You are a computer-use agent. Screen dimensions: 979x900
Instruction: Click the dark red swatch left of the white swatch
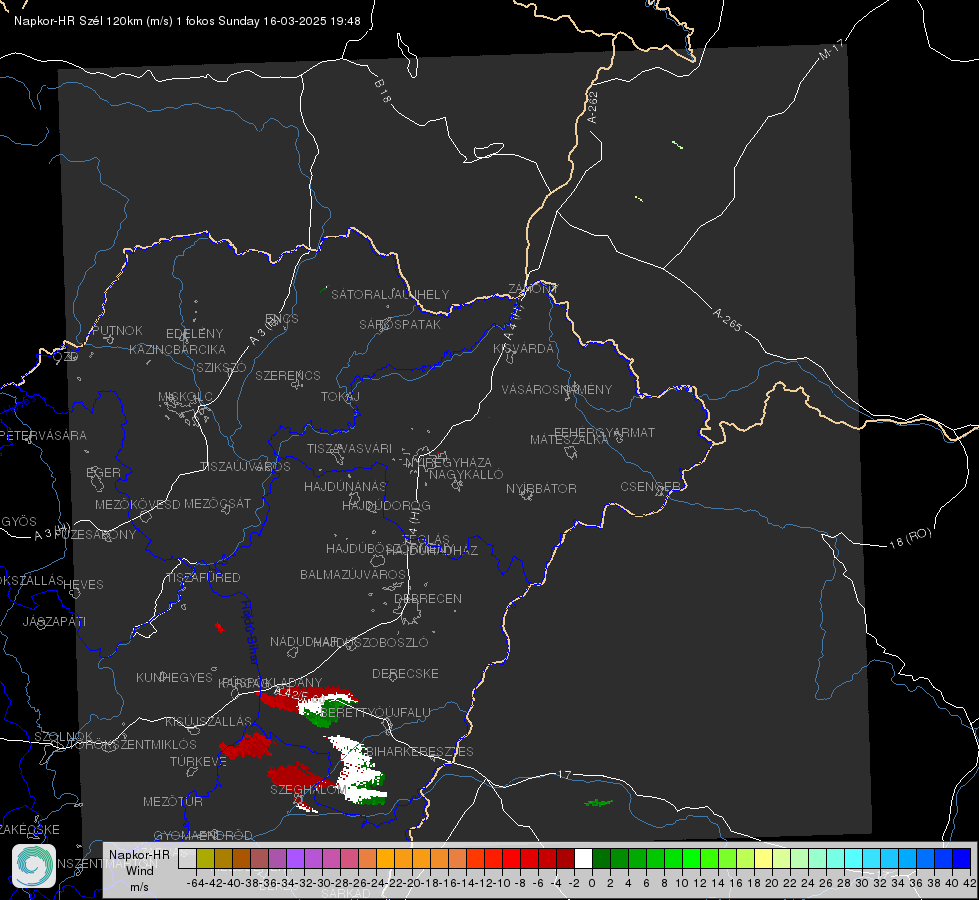coord(565,858)
